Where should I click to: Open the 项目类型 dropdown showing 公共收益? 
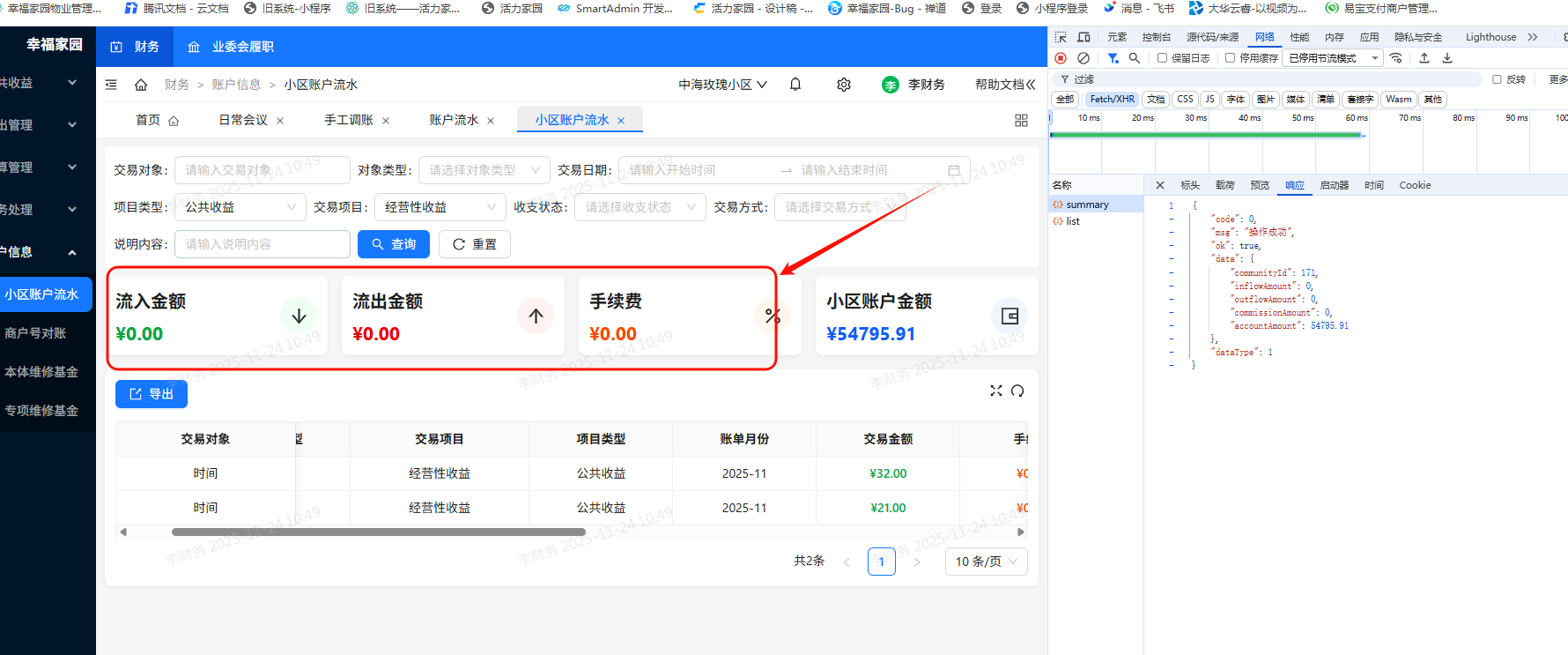[x=240, y=207]
